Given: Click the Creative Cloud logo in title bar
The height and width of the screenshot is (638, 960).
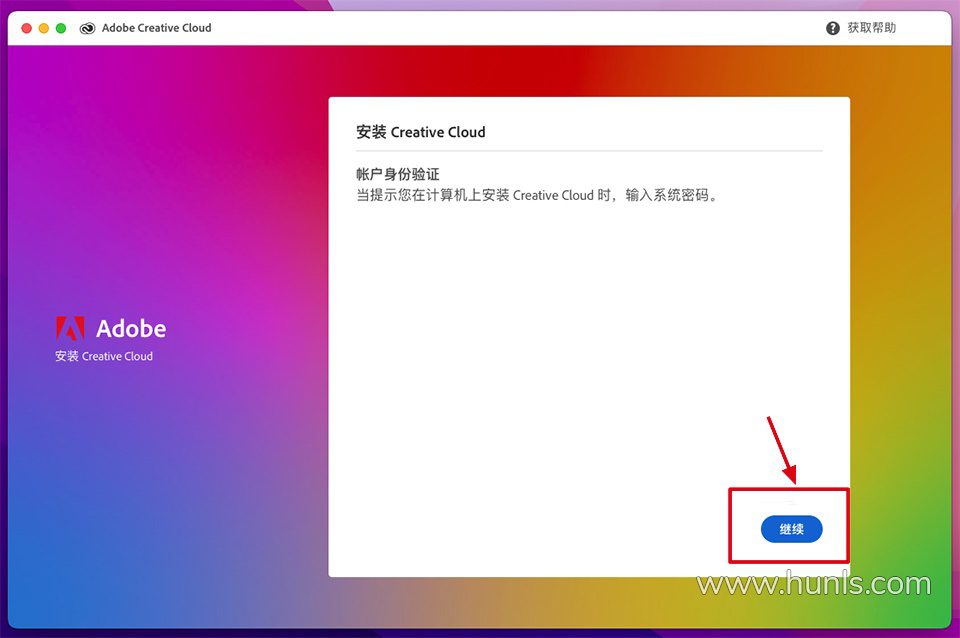Looking at the screenshot, I should point(88,28).
